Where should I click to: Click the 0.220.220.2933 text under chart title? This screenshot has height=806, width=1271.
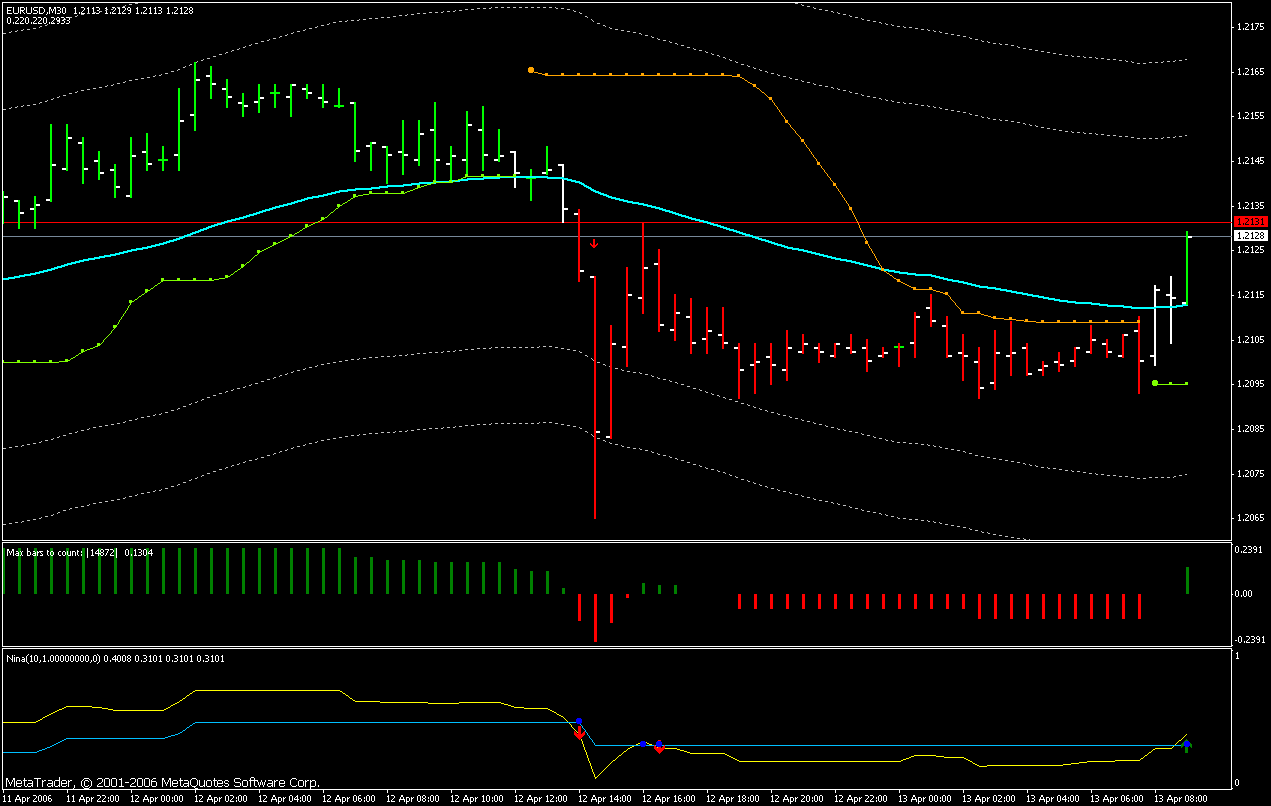38,19
